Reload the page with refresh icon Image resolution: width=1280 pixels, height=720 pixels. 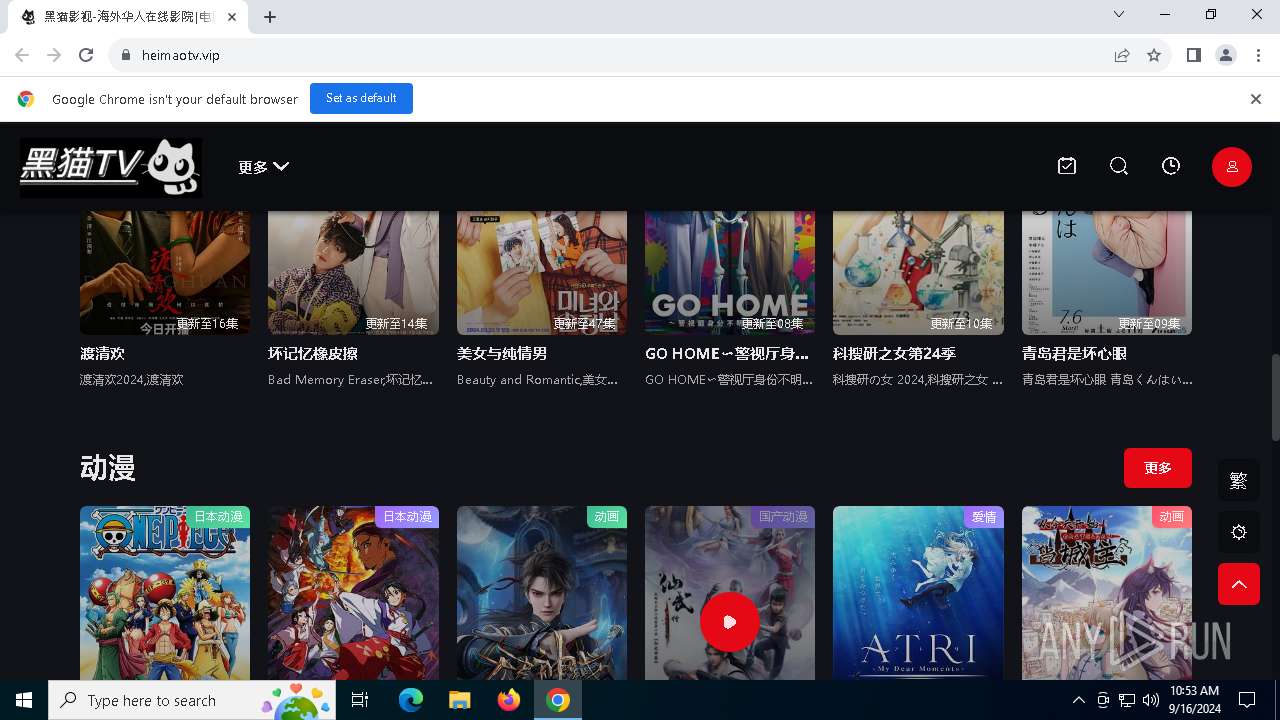(x=86, y=55)
